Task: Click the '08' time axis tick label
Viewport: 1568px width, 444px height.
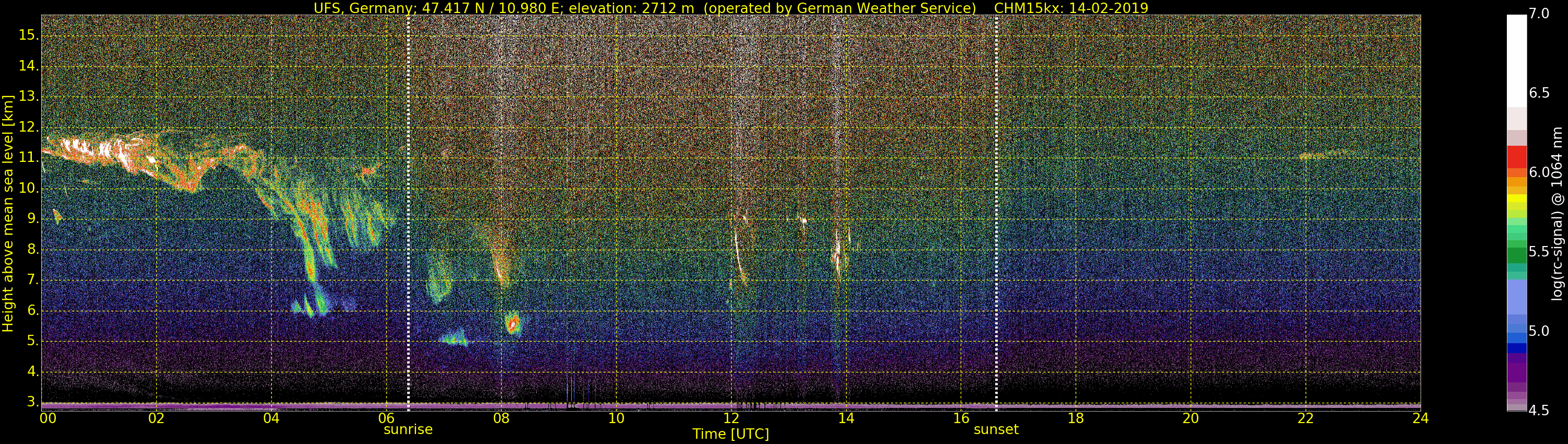Action: point(501,418)
